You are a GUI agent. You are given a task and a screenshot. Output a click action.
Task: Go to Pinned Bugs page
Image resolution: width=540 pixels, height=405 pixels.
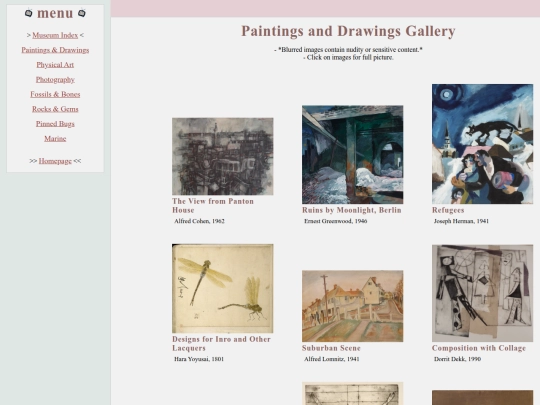(x=55, y=124)
